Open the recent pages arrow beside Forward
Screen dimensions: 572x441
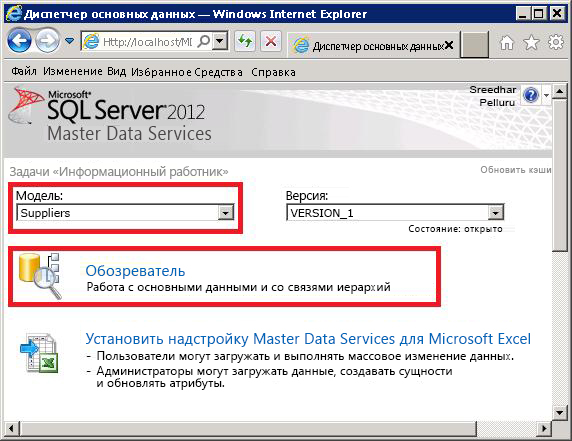[69, 40]
